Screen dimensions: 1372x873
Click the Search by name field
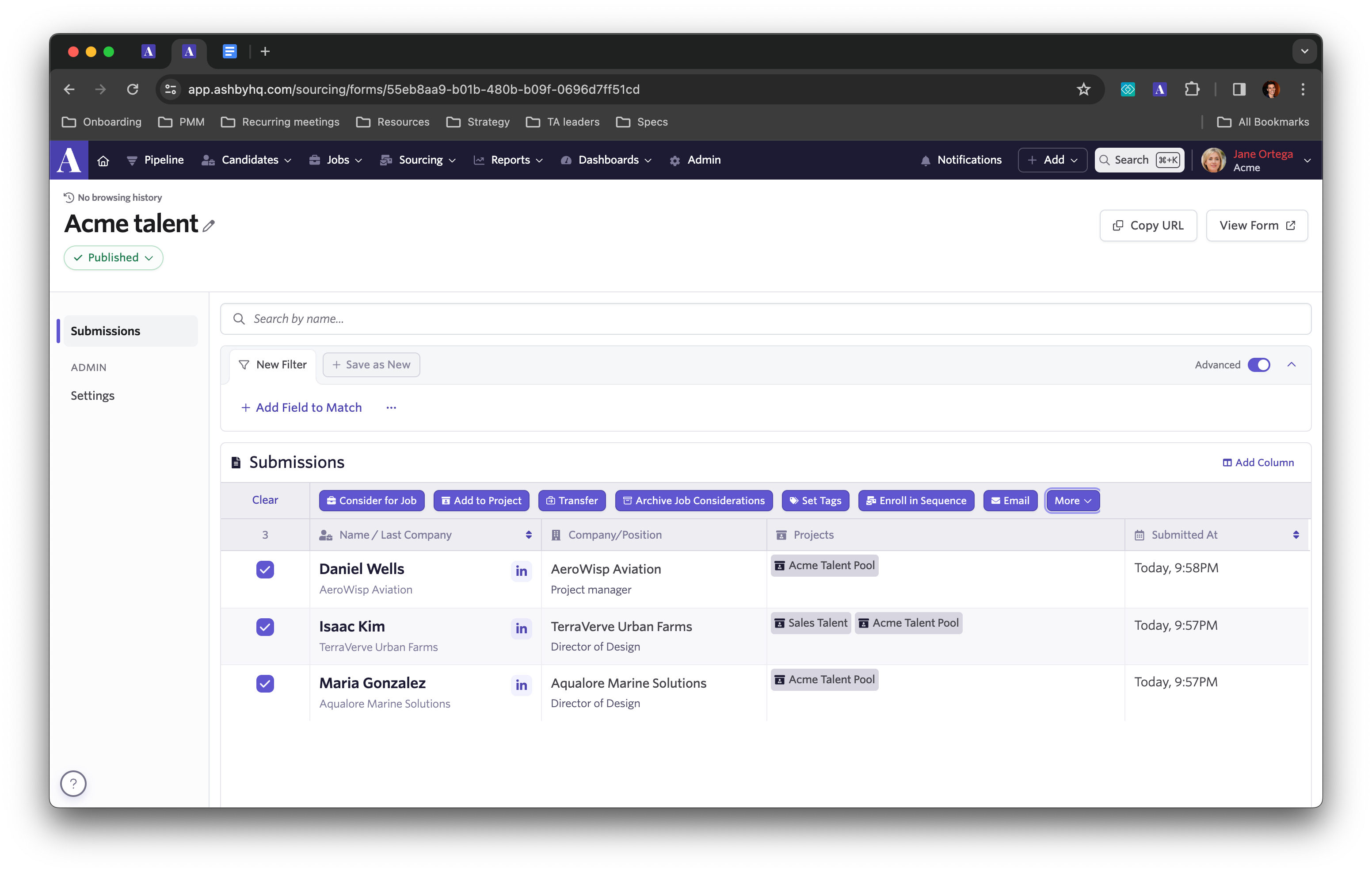(x=765, y=319)
